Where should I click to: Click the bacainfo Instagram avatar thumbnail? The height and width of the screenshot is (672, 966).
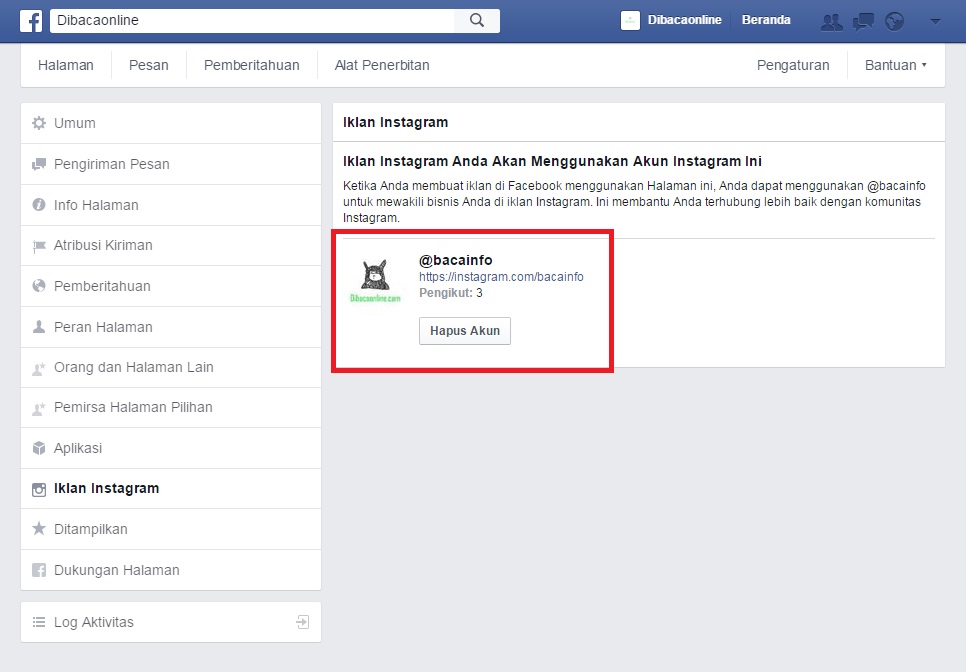click(375, 281)
